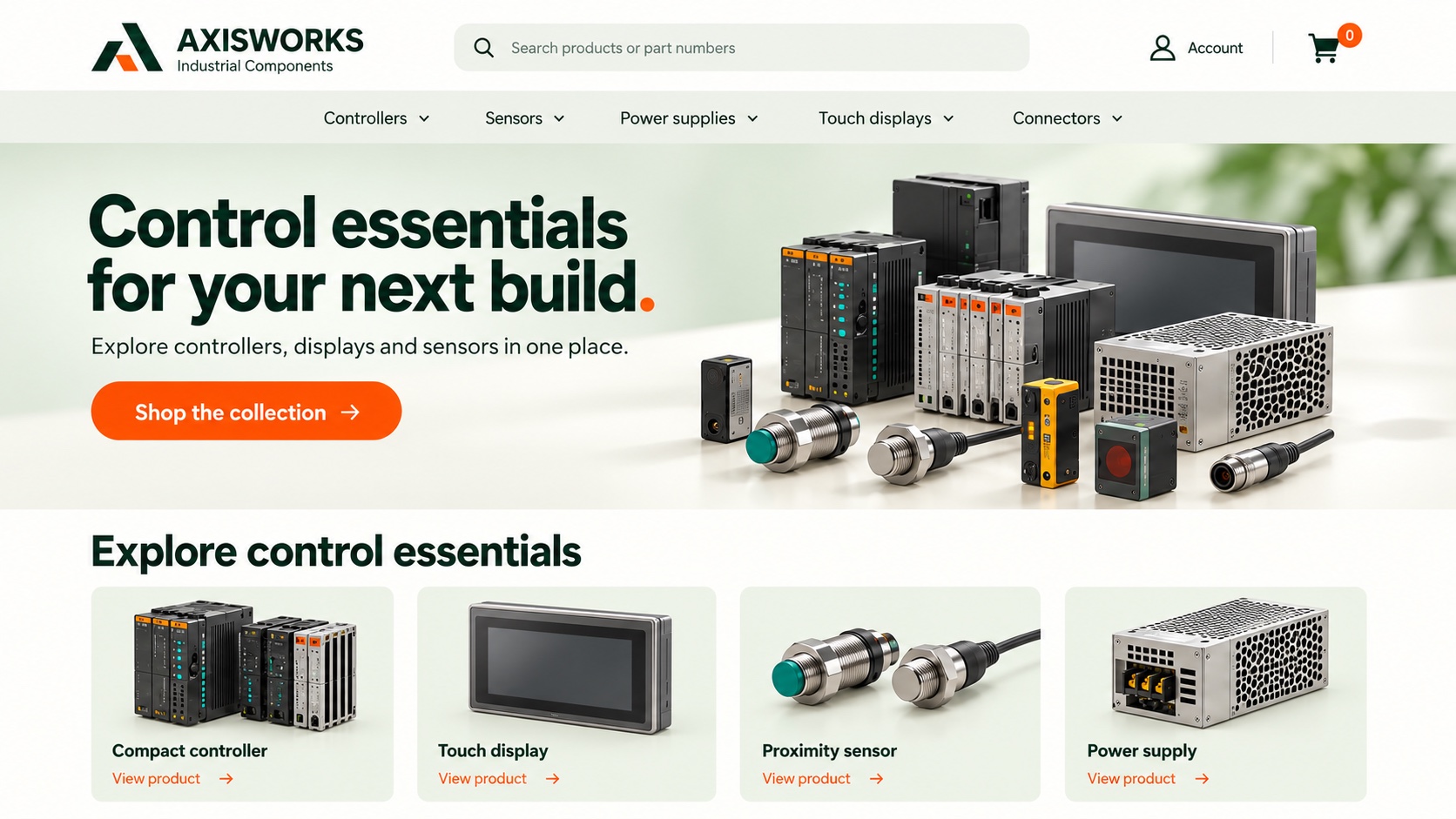Click the Compact controller card title

pyautogui.click(x=190, y=750)
